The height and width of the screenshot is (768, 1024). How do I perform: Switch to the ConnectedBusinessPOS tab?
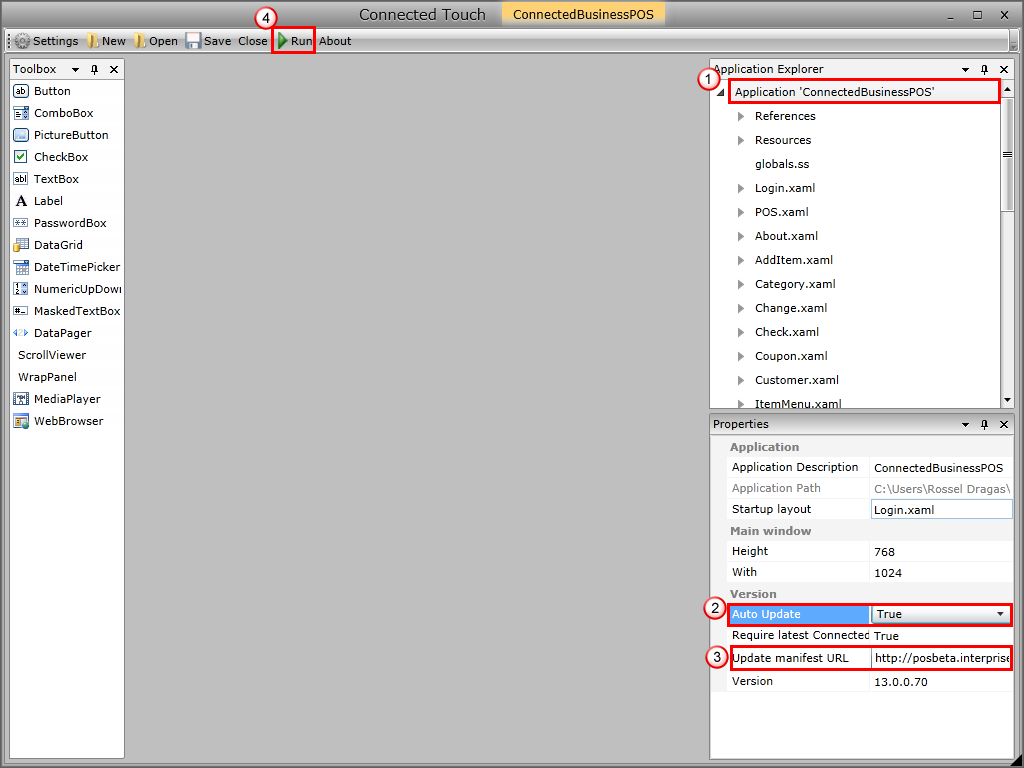tap(583, 15)
